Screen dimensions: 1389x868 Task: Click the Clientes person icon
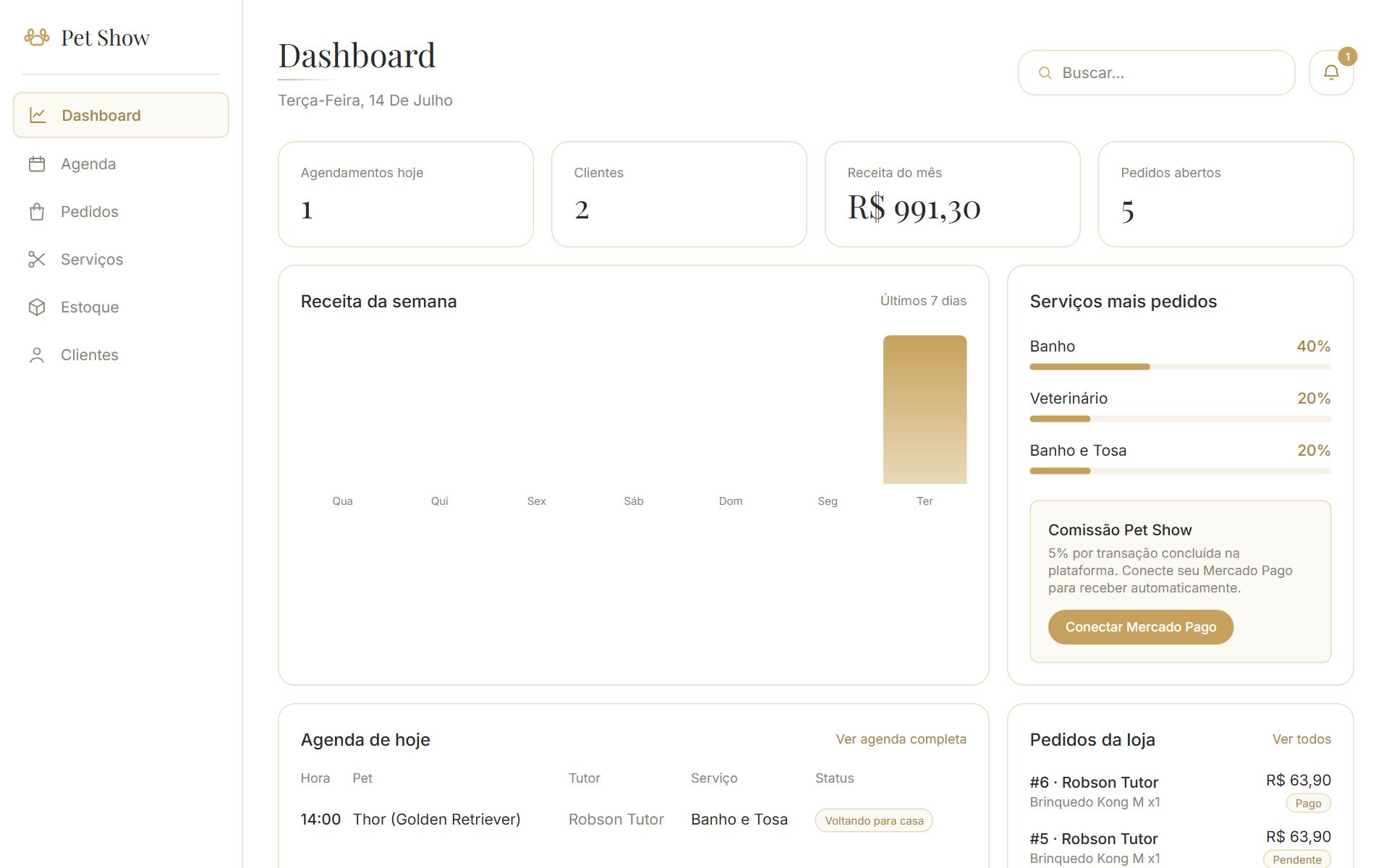click(37, 355)
